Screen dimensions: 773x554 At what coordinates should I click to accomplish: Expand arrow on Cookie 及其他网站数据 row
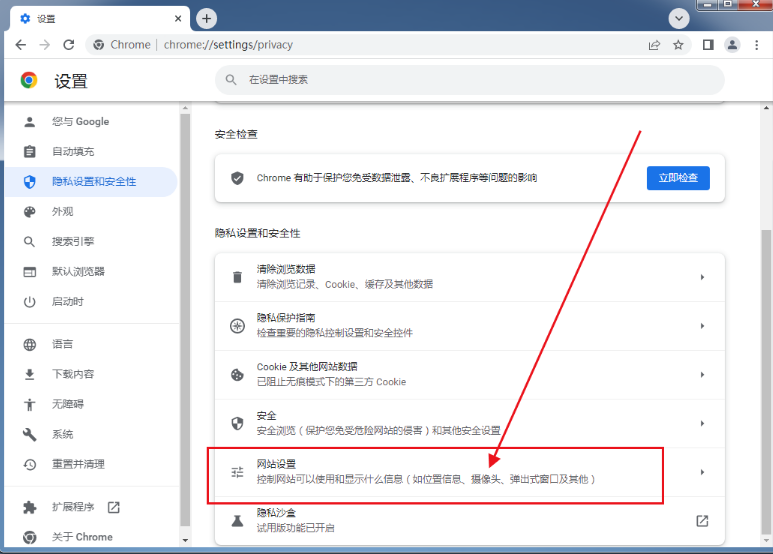pyautogui.click(x=702, y=375)
